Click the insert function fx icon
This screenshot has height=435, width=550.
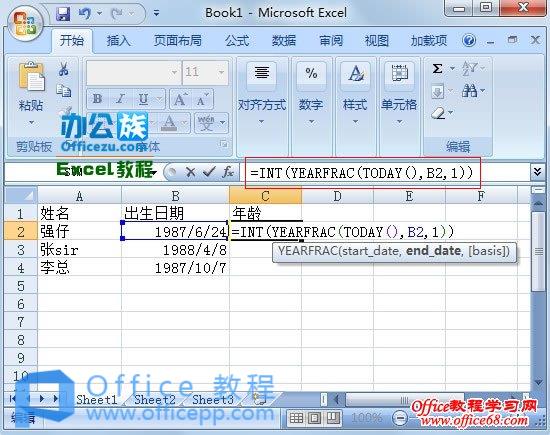(228, 172)
